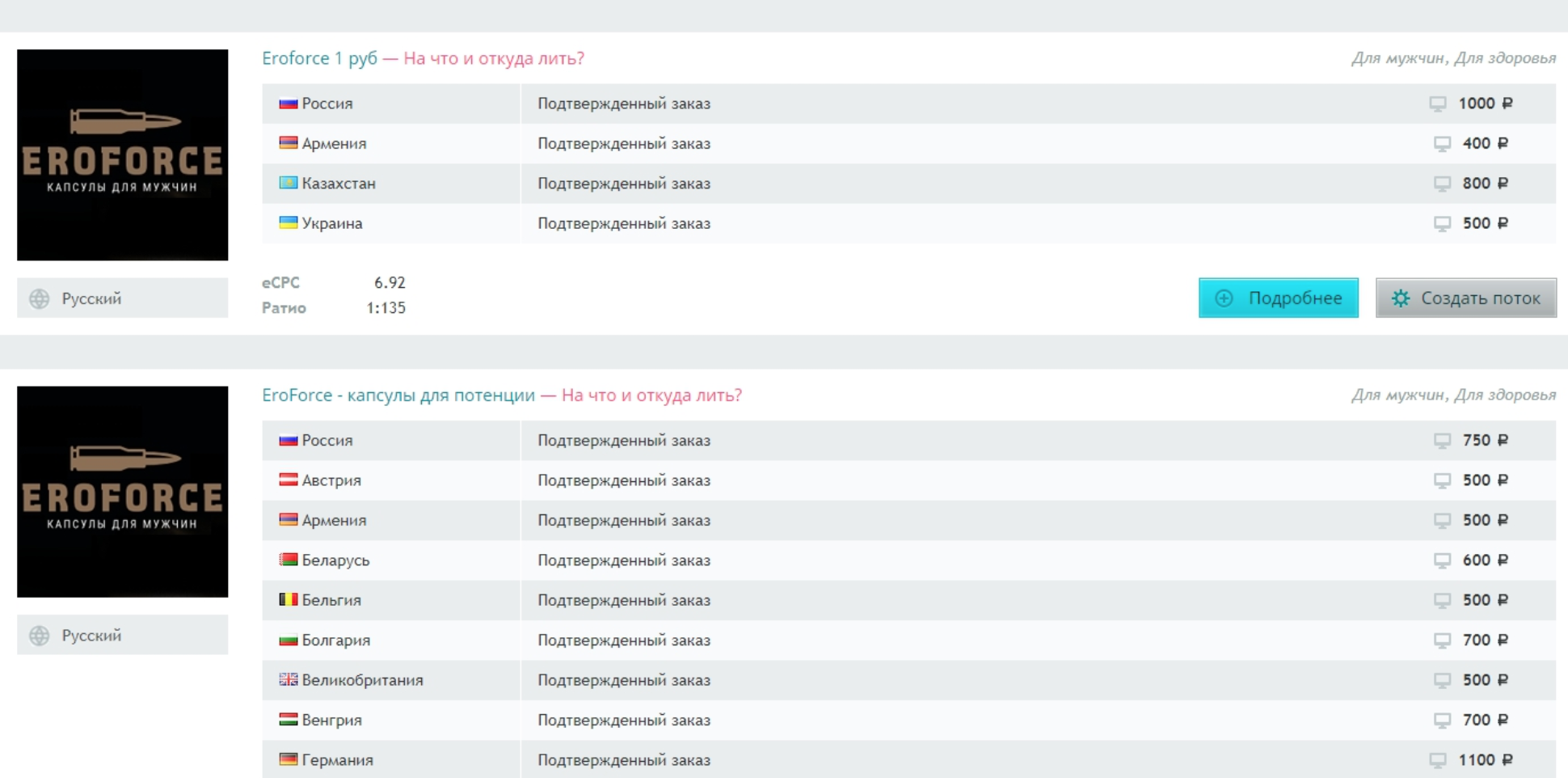Click the Kazakhstan flag icon

pos(288,183)
